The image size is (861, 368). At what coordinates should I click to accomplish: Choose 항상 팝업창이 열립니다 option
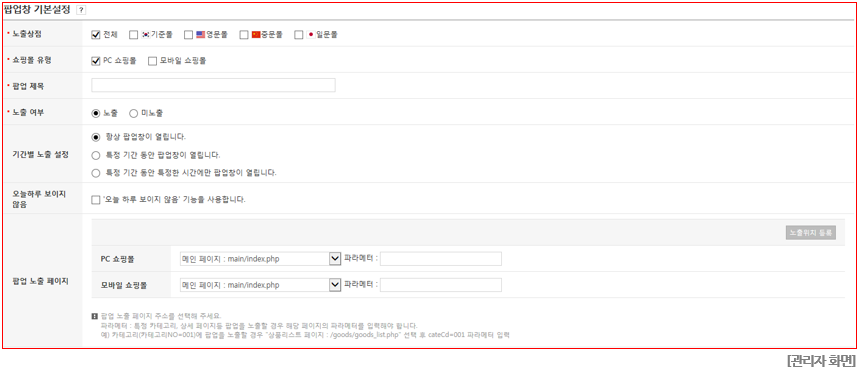(96, 137)
